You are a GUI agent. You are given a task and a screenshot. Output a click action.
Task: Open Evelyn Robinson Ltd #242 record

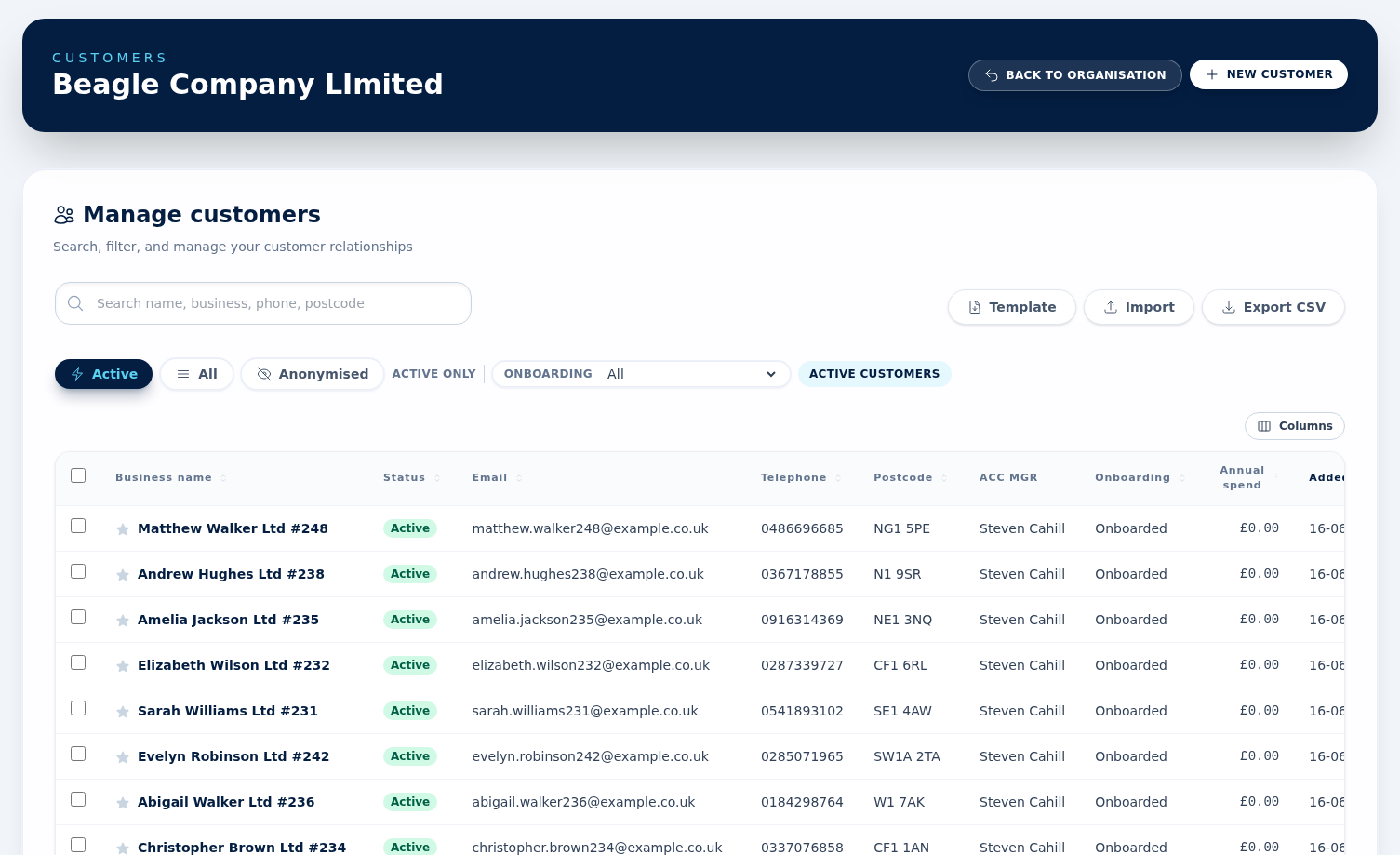point(233,756)
